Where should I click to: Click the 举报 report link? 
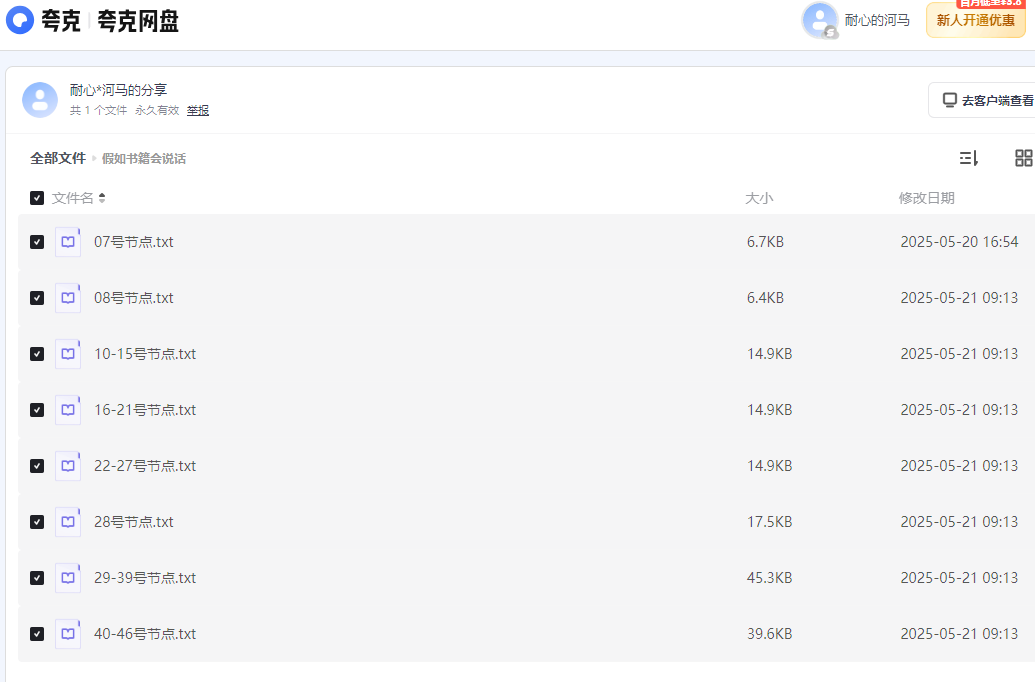coord(198,110)
